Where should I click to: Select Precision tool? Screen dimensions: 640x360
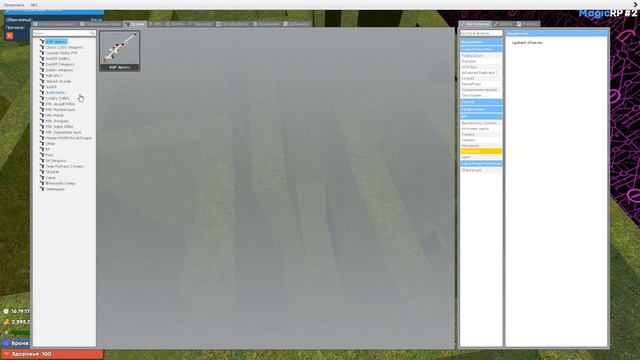tap(481, 61)
